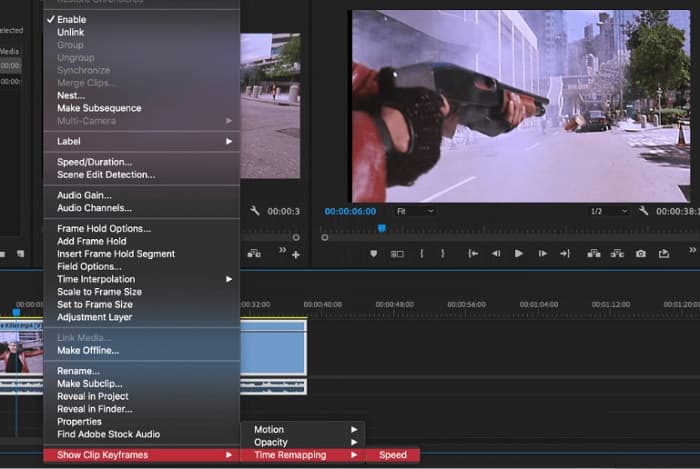The image size is (700, 469).
Task: Expand the Opacity submenu
Action: [303, 442]
